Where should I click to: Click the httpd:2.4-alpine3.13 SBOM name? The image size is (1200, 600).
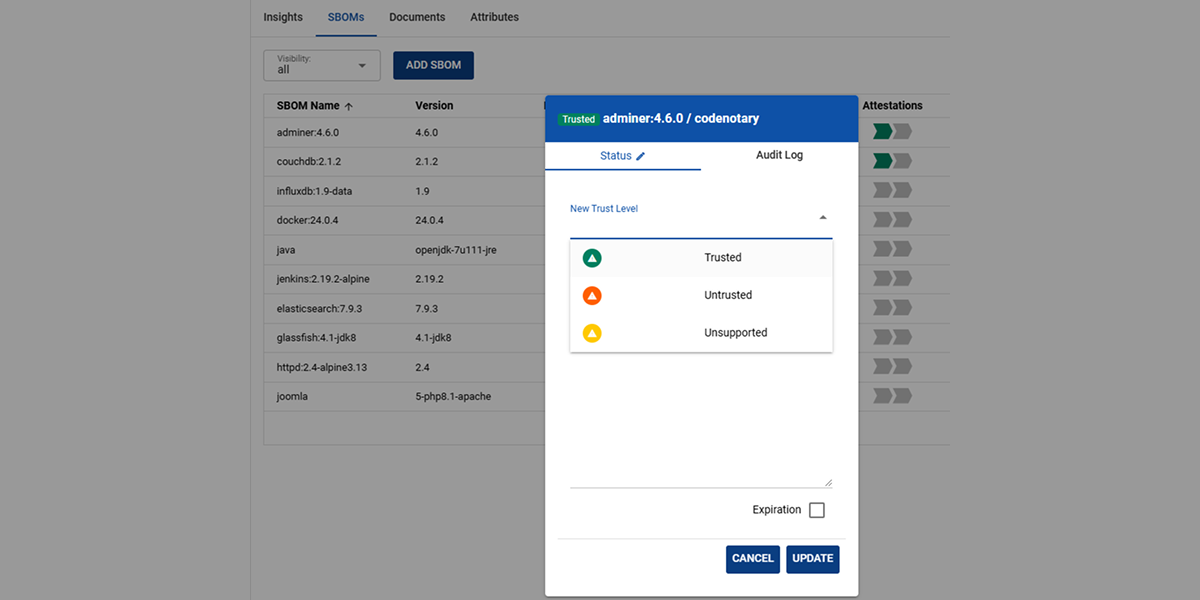tap(322, 367)
